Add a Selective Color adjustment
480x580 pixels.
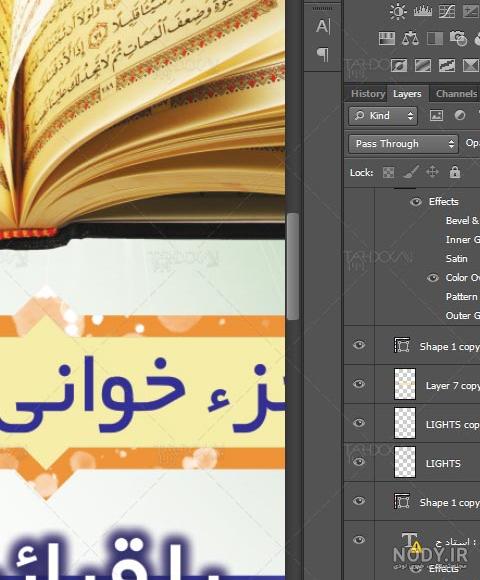coord(471,66)
